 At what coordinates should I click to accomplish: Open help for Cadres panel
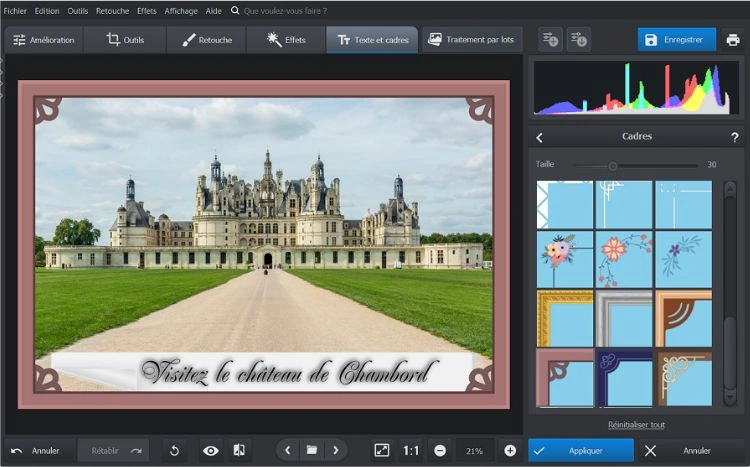[x=735, y=138]
